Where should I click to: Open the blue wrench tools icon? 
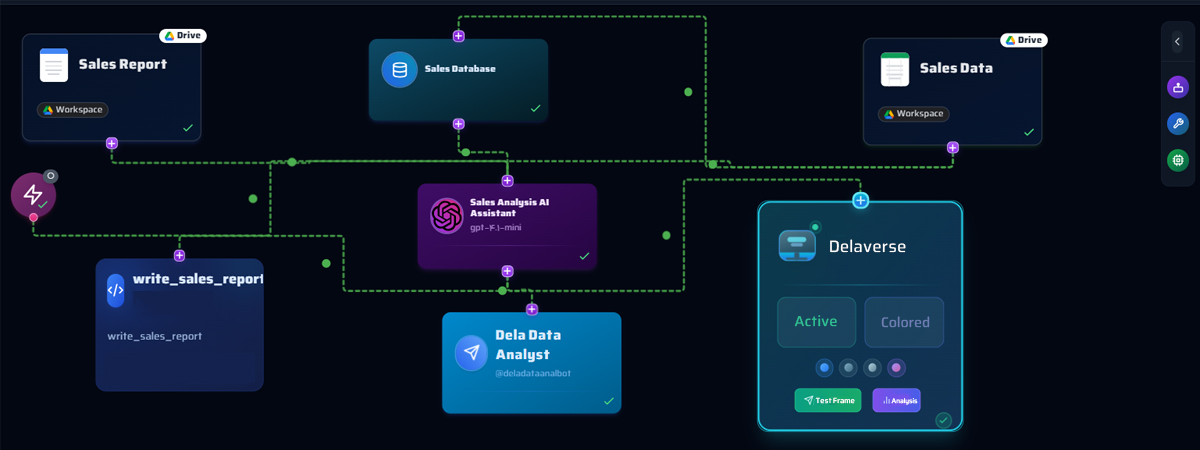pyautogui.click(x=1178, y=123)
